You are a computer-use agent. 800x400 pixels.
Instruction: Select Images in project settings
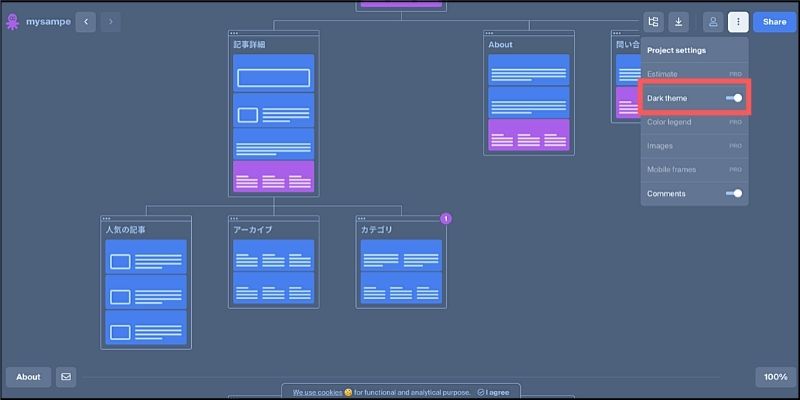[x=694, y=145]
